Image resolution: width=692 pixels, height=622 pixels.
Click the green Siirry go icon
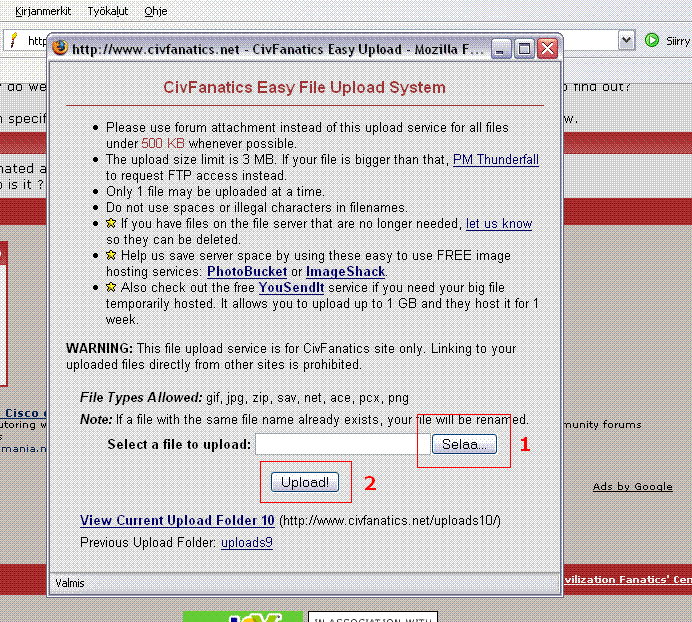click(x=651, y=40)
